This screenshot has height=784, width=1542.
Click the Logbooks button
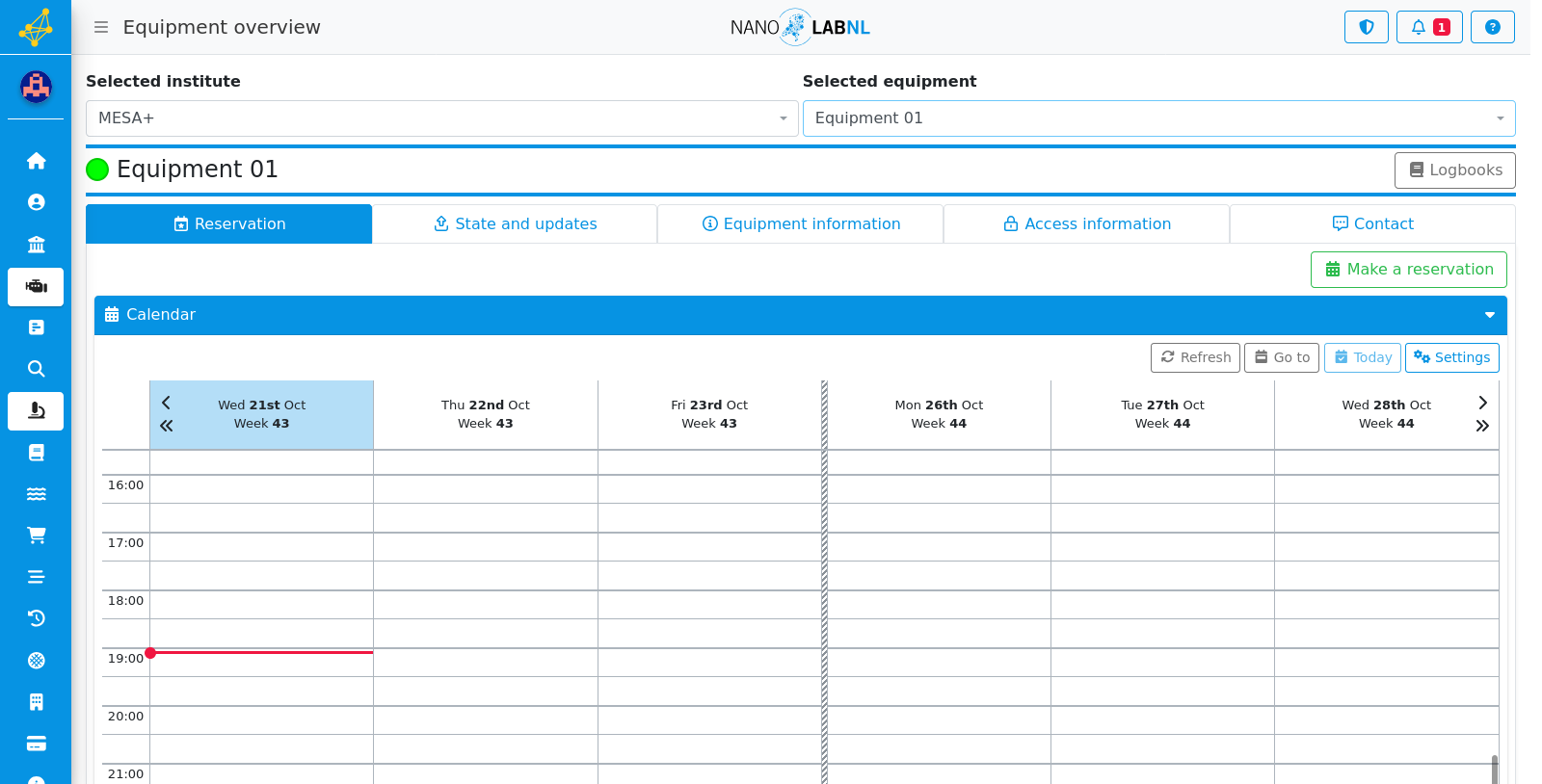pyautogui.click(x=1454, y=170)
